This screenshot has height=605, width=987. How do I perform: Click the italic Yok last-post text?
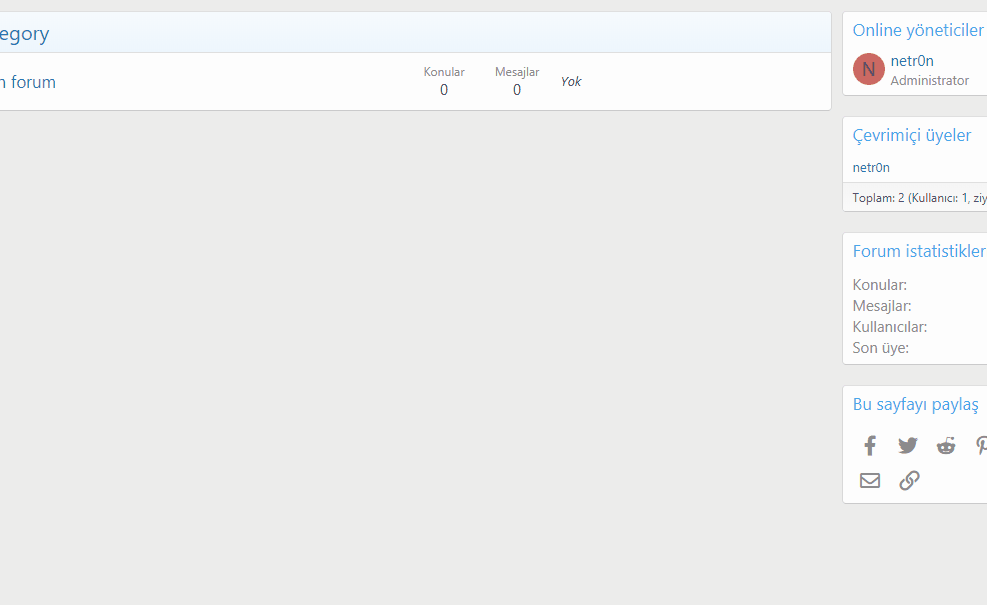click(571, 81)
